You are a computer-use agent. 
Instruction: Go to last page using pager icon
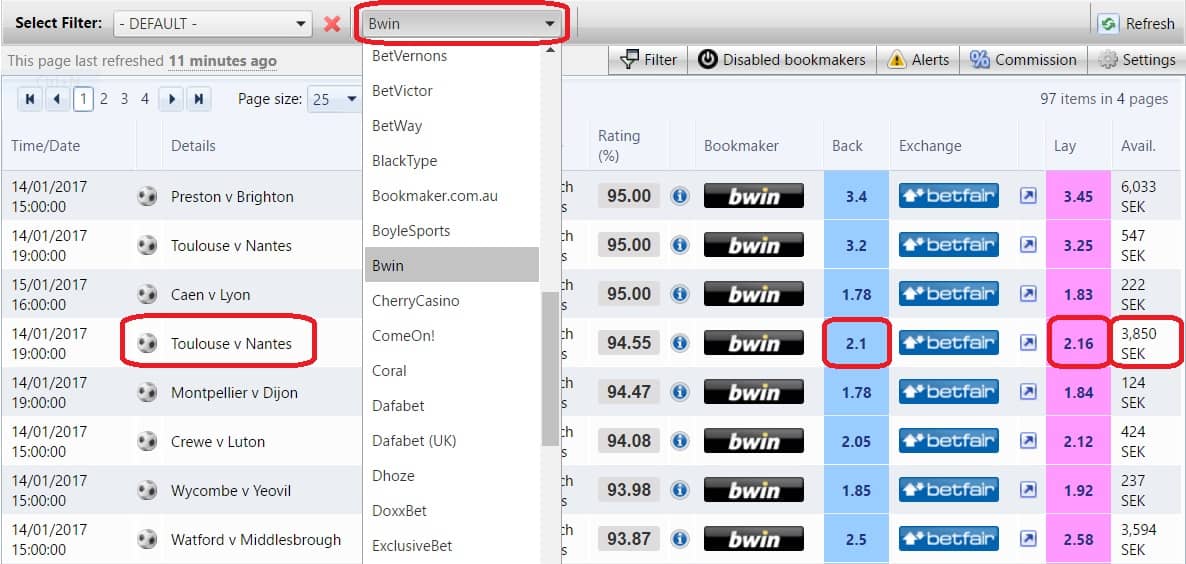(x=199, y=99)
